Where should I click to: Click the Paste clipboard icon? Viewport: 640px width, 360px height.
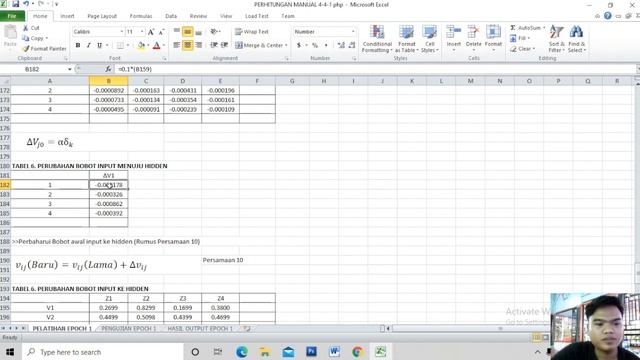click(x=10, y=33)
